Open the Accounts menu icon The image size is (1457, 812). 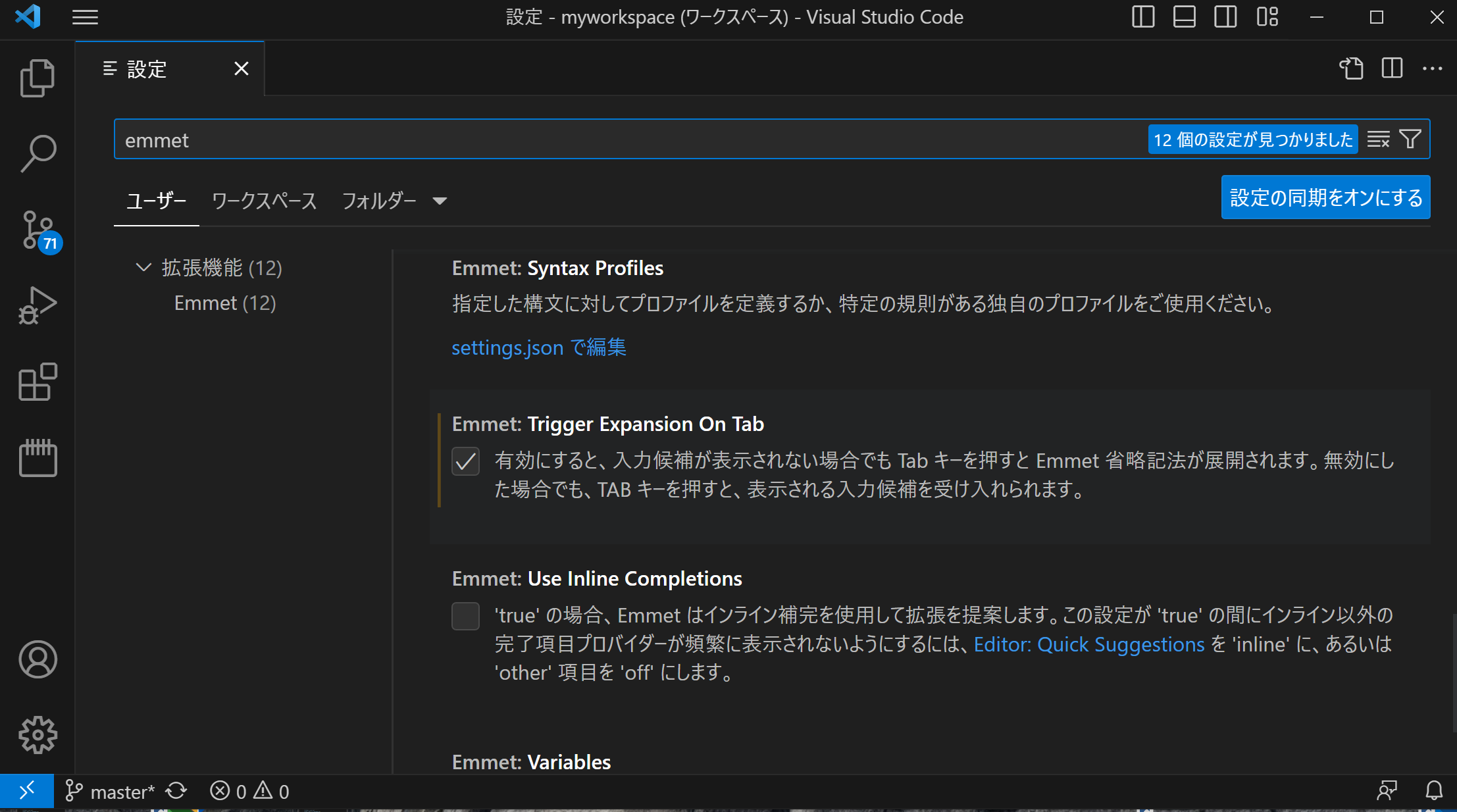38,659
